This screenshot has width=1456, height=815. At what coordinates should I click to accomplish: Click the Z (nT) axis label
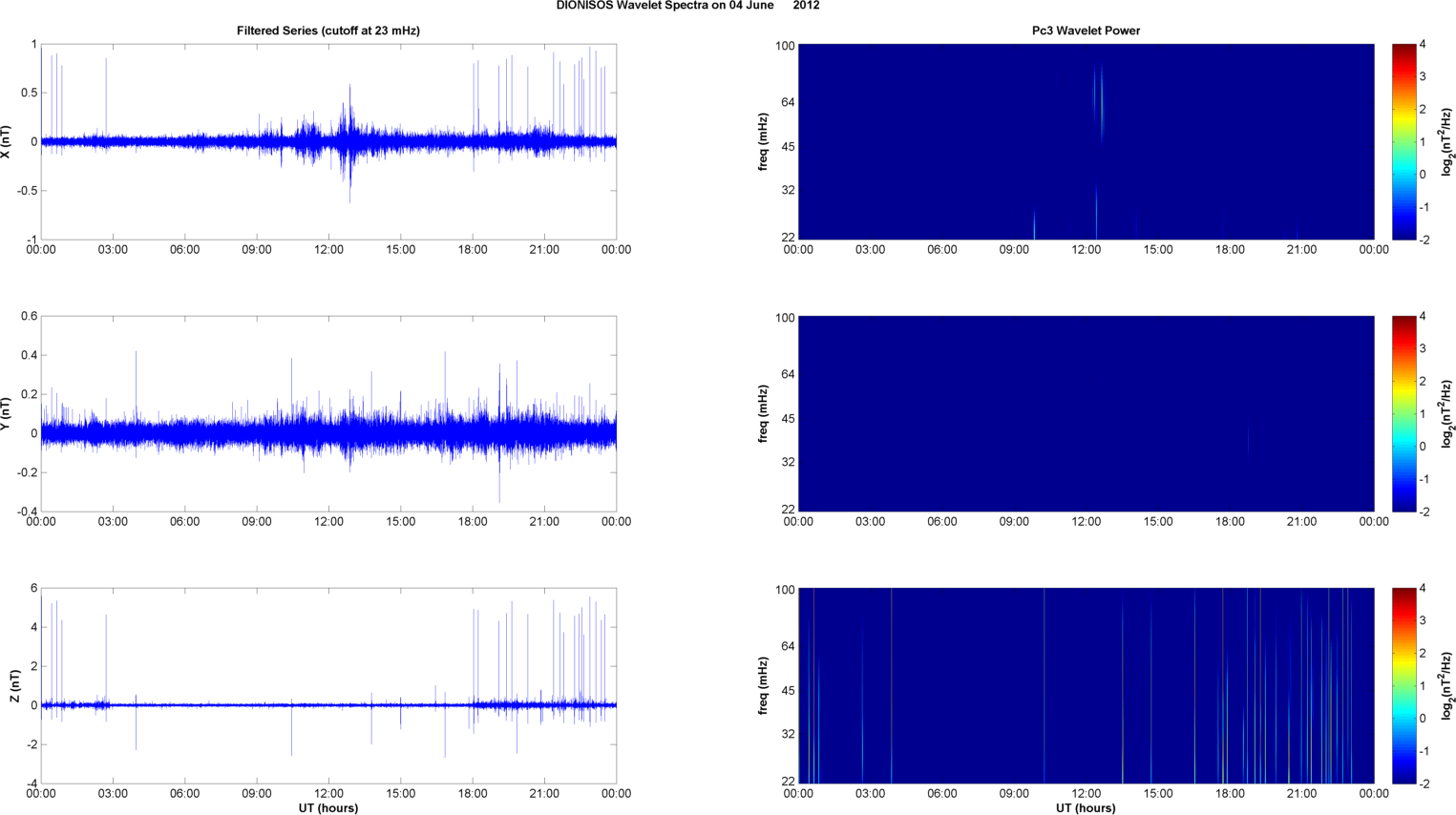[x=14, y=685]
